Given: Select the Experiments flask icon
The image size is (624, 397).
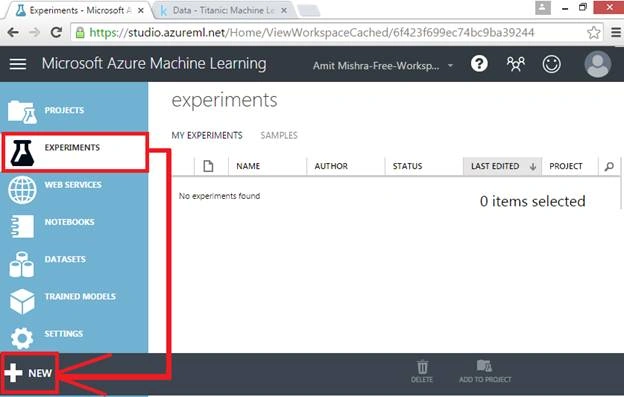Looking at the screenshot, I should [22, 153].
